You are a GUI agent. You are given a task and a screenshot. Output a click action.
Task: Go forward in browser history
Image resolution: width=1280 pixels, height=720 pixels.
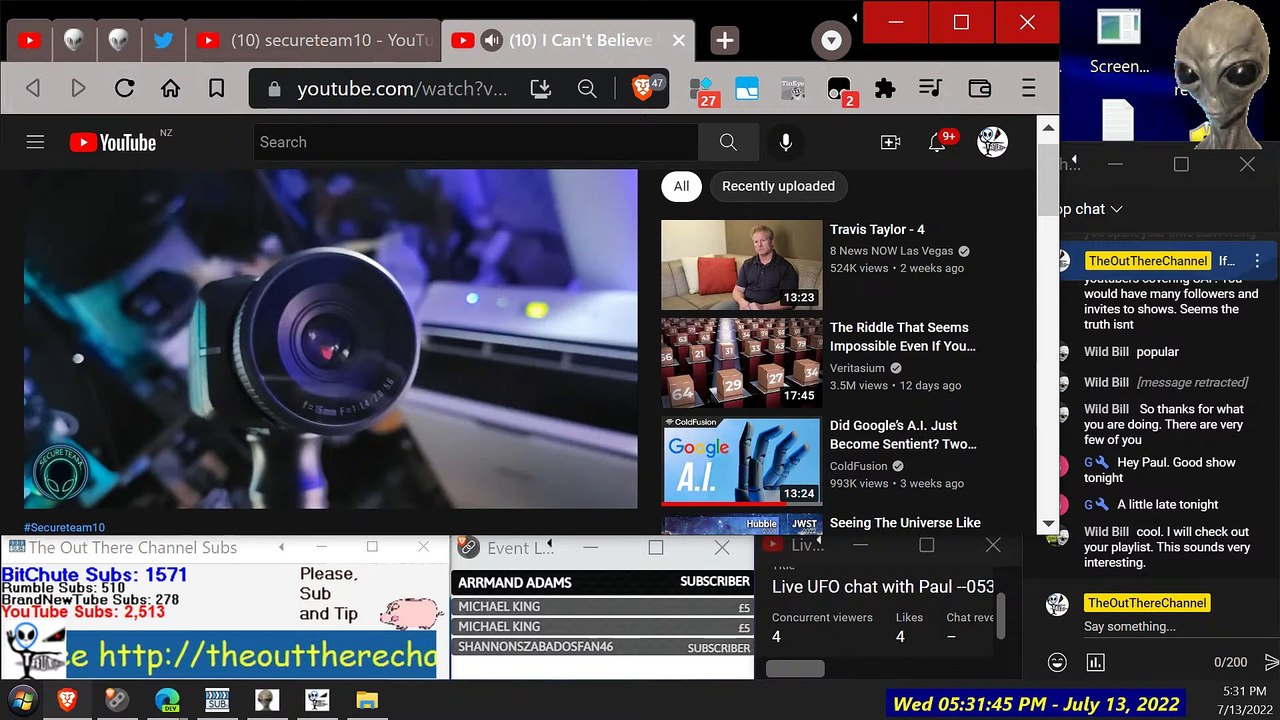click(78, 89)
